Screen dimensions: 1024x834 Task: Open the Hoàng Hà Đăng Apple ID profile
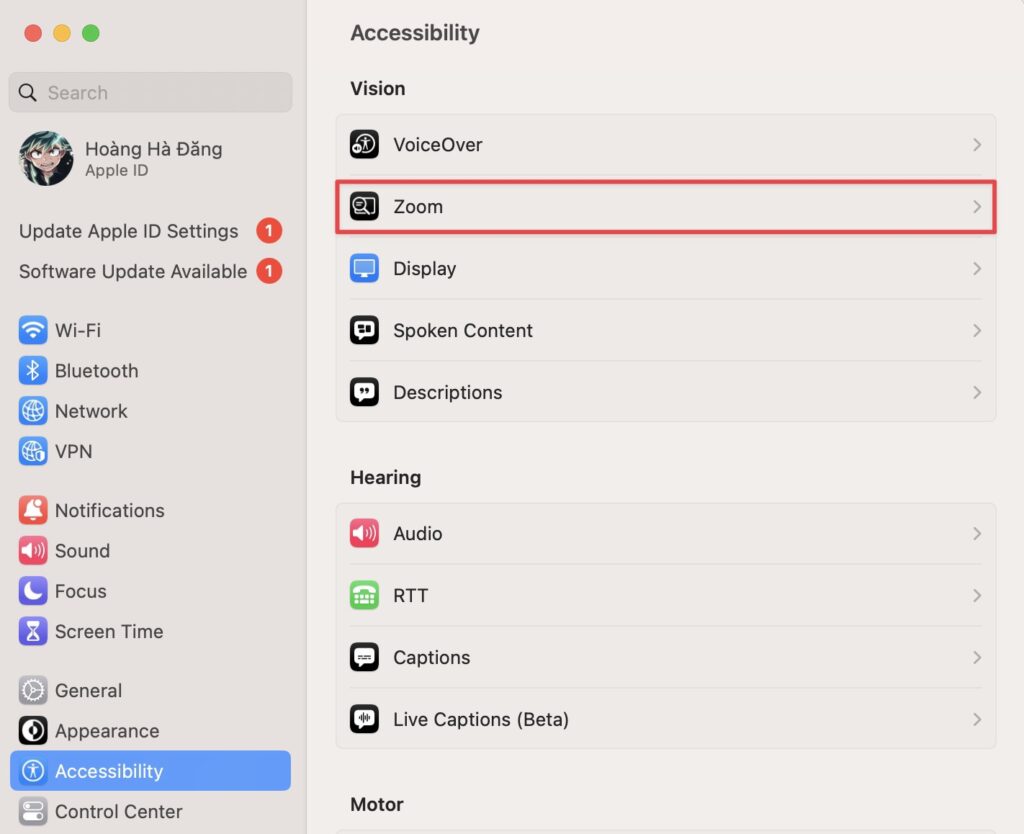pyautogui.click(x=150, y=159)
